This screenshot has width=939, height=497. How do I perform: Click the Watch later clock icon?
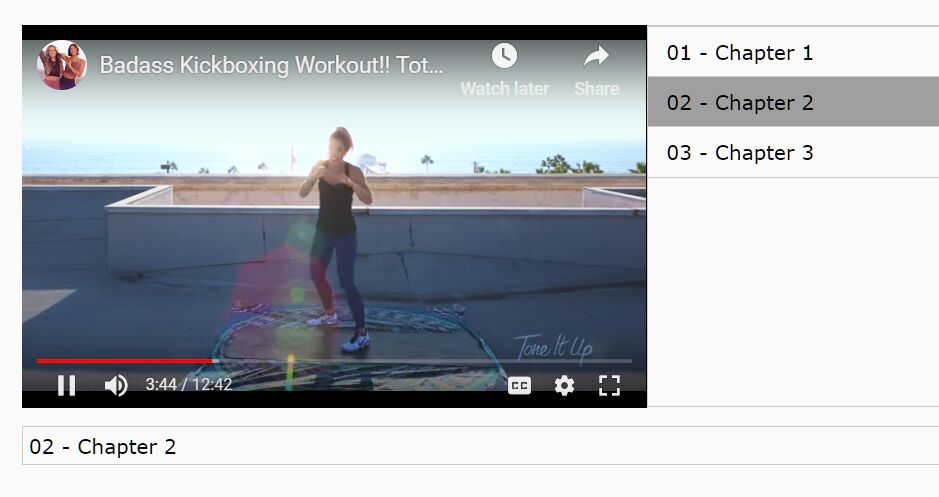point(504,56)
